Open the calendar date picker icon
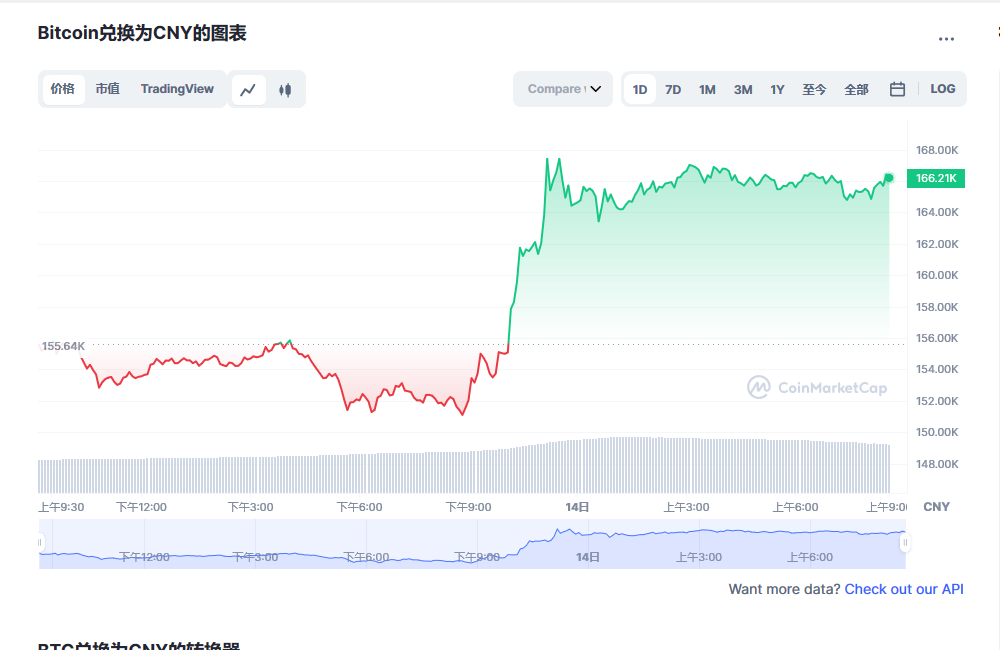The height and width of the screenshot is (650, 1000). tap(897, 88)
